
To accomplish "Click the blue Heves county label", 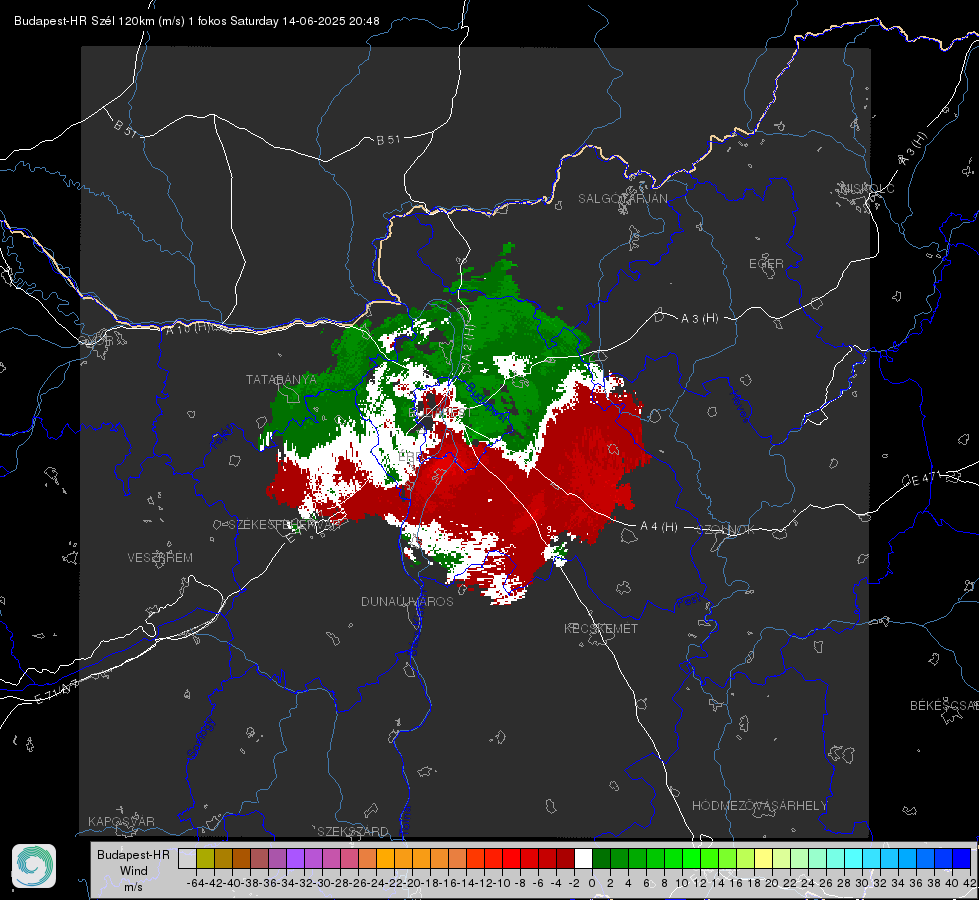I will tap(740, 407).
